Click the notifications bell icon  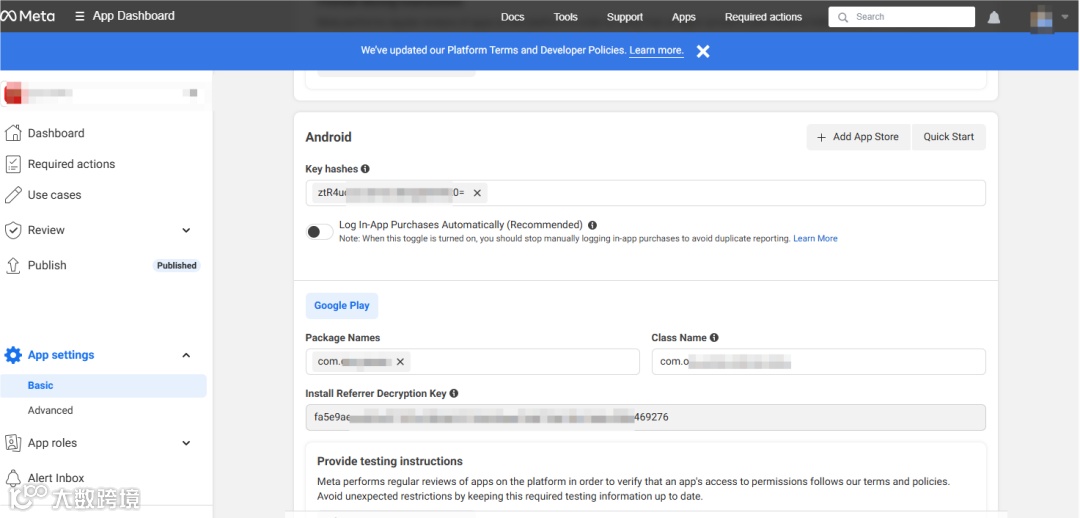tap(994, 17)
